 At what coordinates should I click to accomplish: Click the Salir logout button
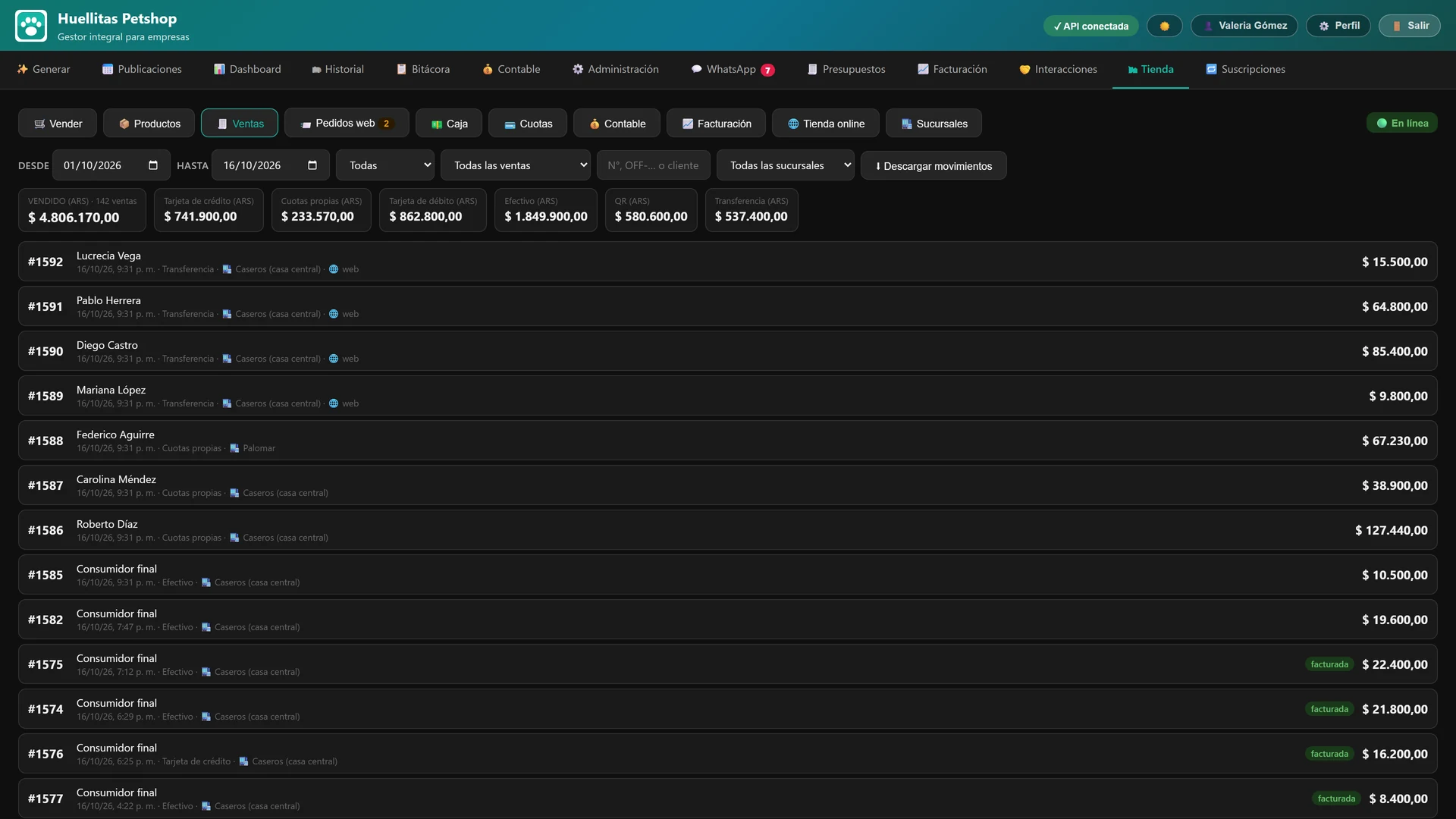(1409, 26)
